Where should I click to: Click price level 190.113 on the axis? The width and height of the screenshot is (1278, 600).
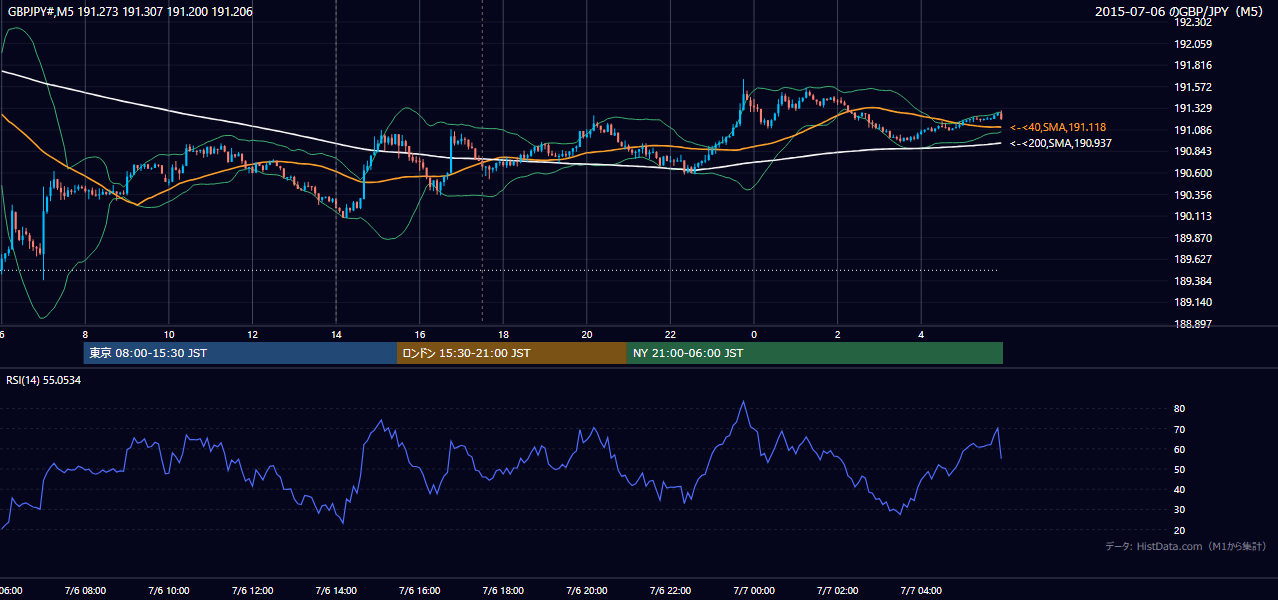pos(1193,216)
